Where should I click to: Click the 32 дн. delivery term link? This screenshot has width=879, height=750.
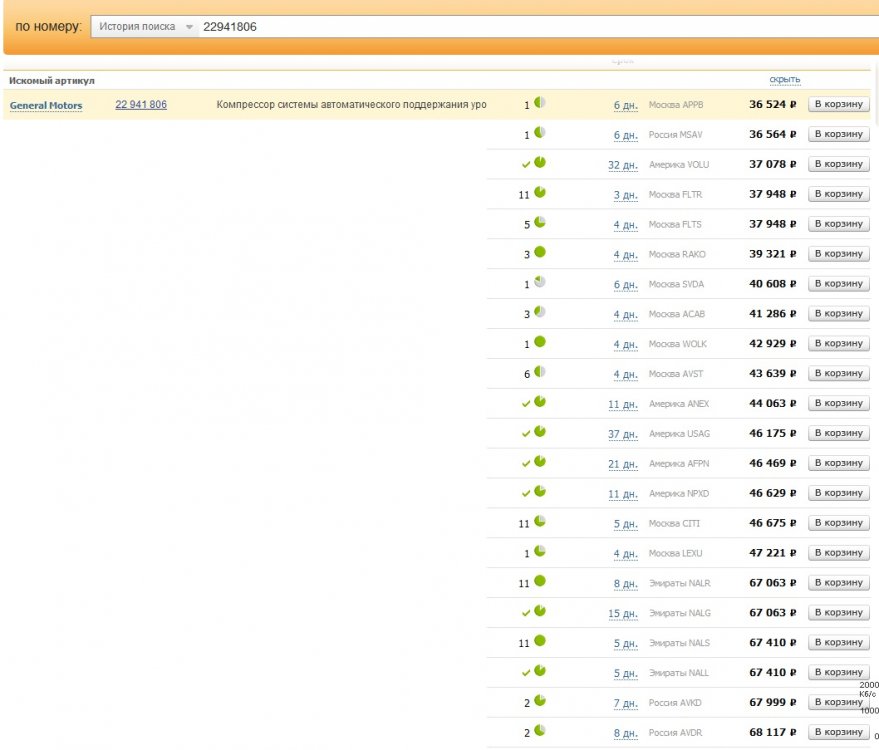point(623,165)
